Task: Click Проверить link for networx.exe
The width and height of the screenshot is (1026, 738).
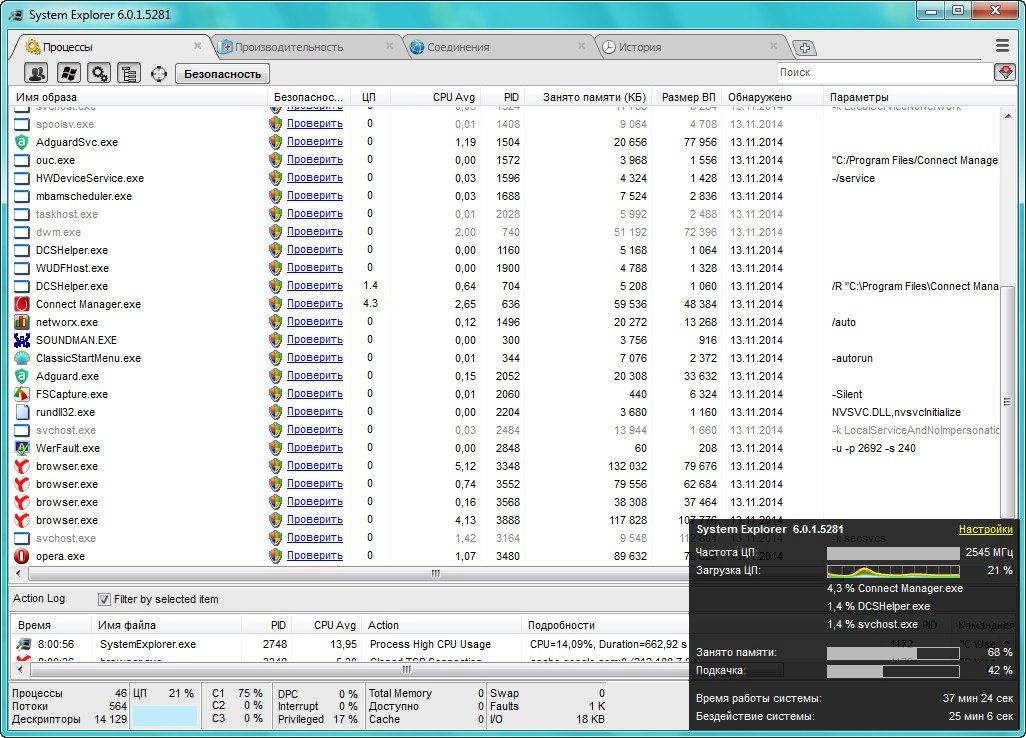Action: pyautogui.click(x=315, y=321)
